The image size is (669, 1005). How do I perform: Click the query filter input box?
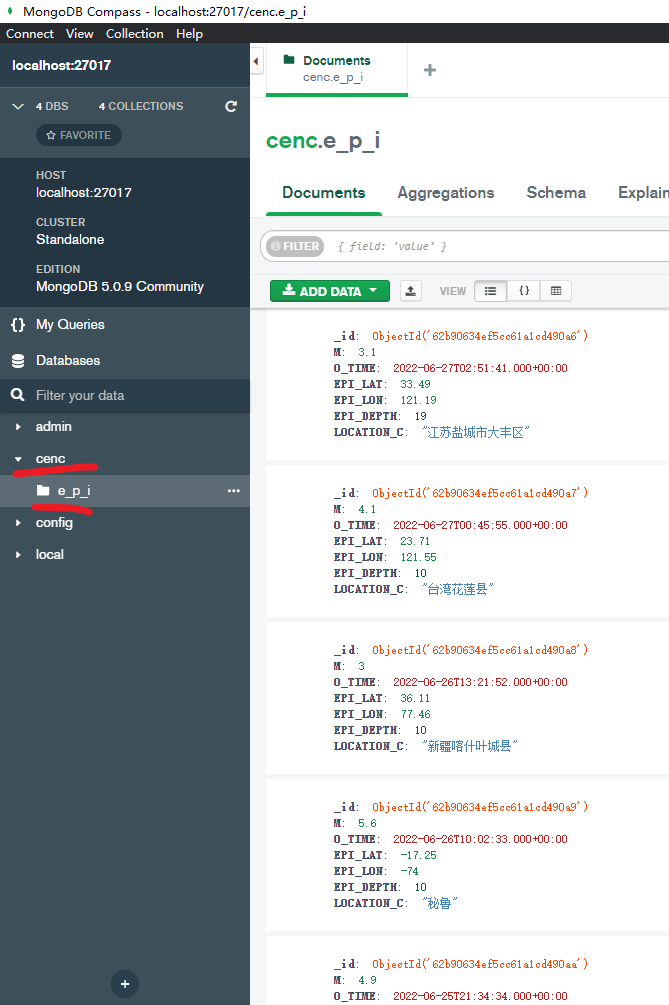click(x=502, y=246)
